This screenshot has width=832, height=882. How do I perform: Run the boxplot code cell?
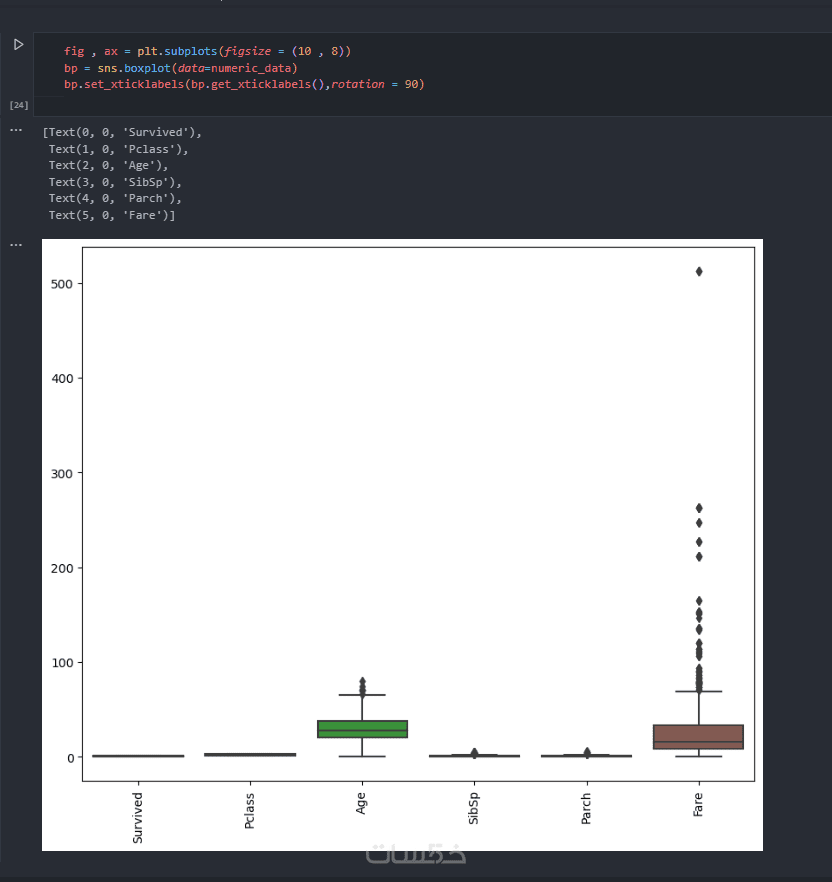[x=18, y=44]
